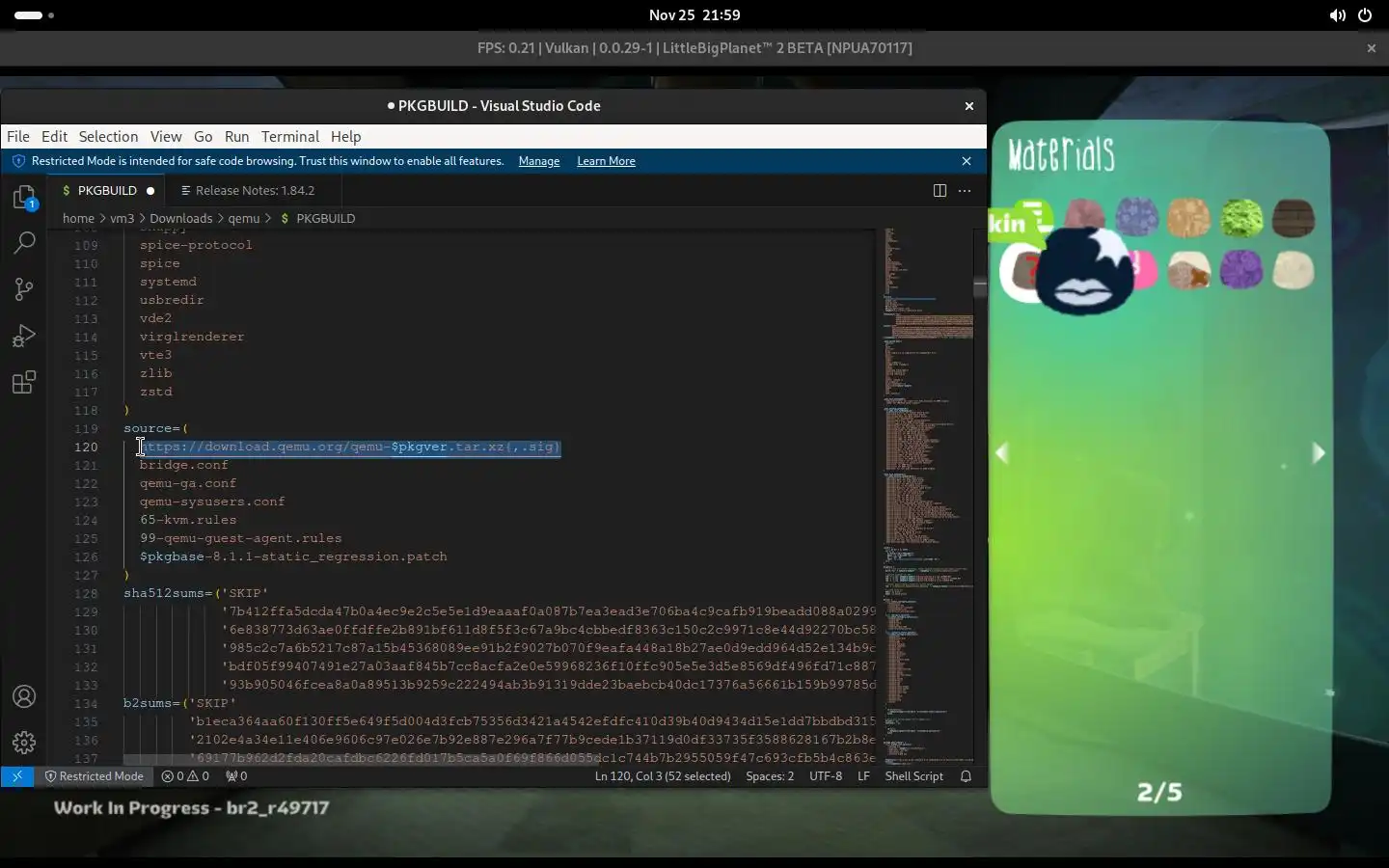This screenshot has width=1389, height=868.
Task: Change file encoding UTF-8
Action: pyautogui.click(x=826, y=775)
